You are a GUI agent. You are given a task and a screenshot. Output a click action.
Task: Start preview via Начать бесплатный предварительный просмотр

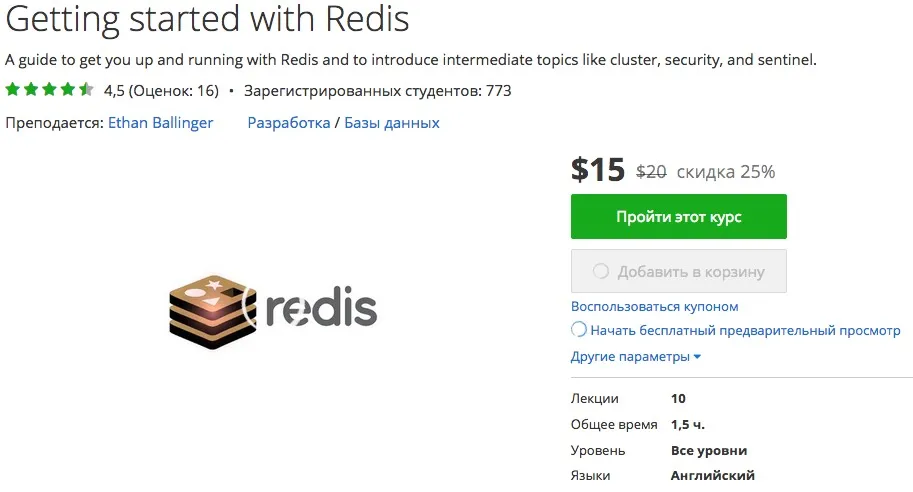click(x=745, y=330)
